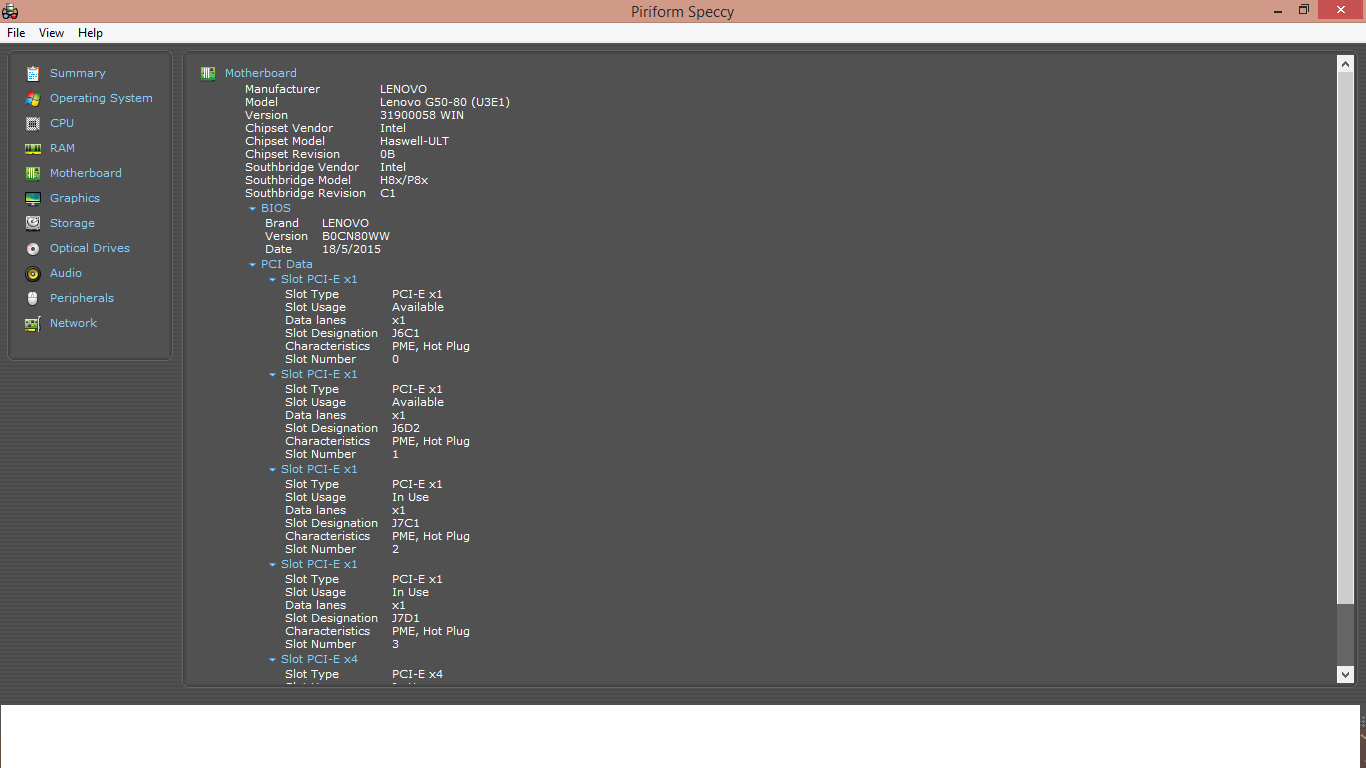
Task: Collapse the PCI Data section
Action: coord(253,265)
